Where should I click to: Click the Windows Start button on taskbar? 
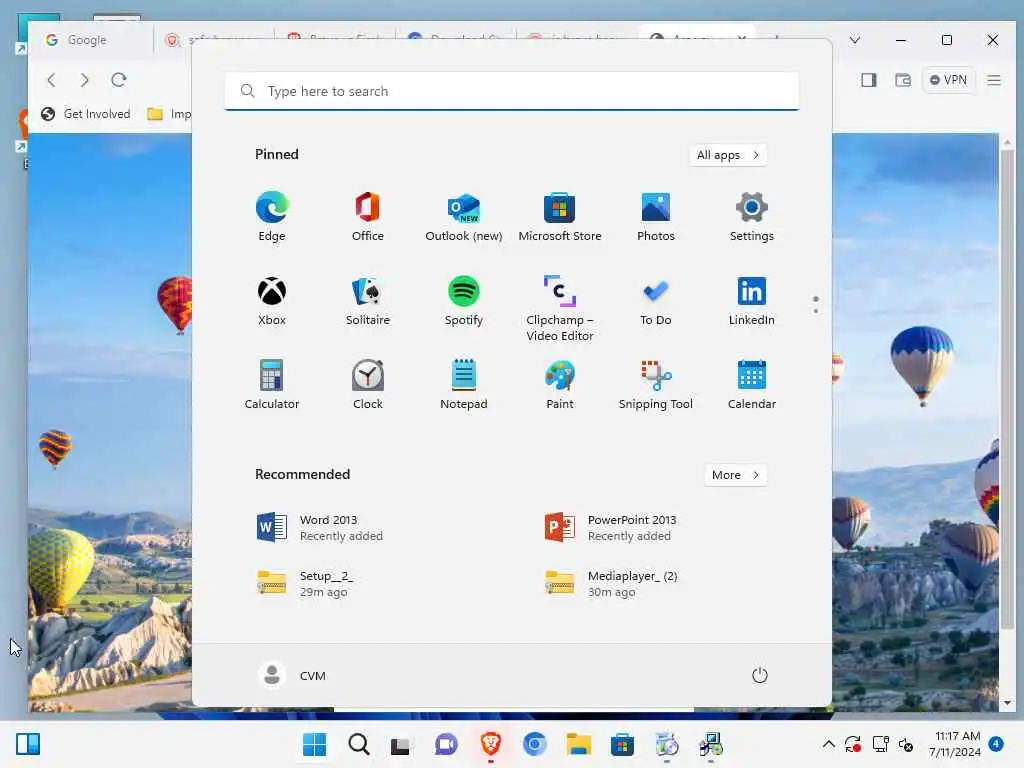pos(315,744)
